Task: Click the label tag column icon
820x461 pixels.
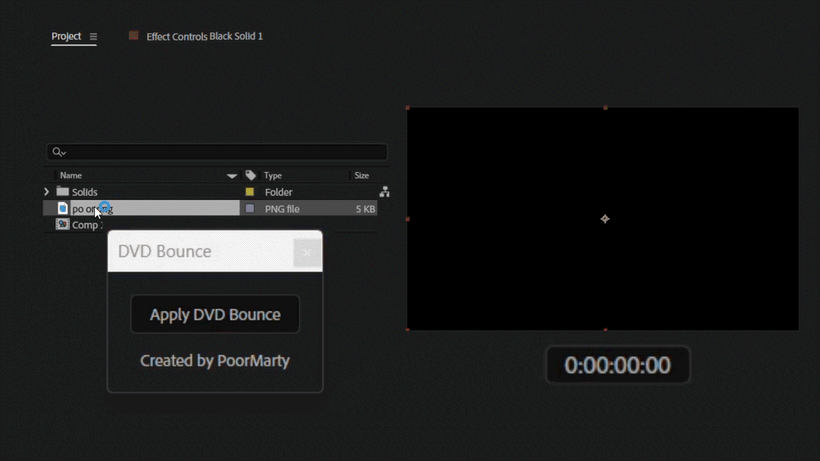Action: click(250, 175)
